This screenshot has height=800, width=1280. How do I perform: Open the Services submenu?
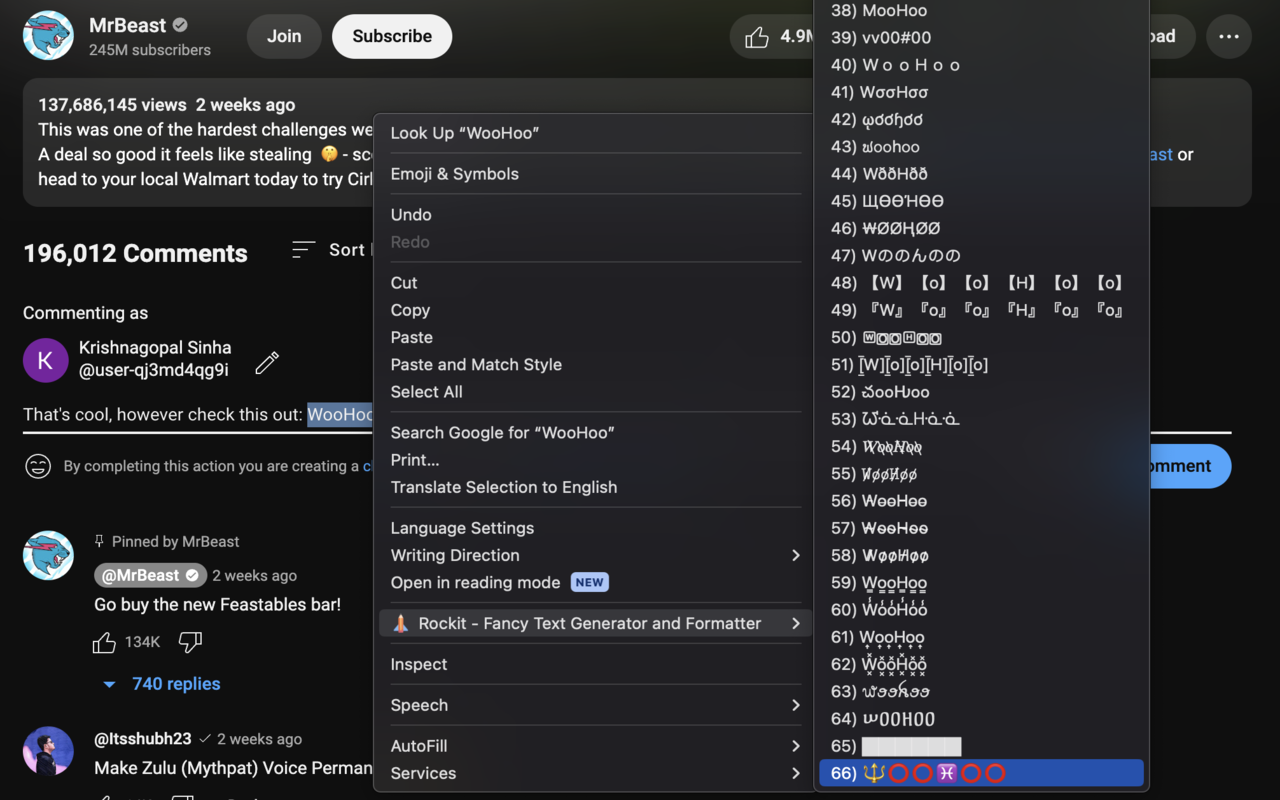click(595, 773)
